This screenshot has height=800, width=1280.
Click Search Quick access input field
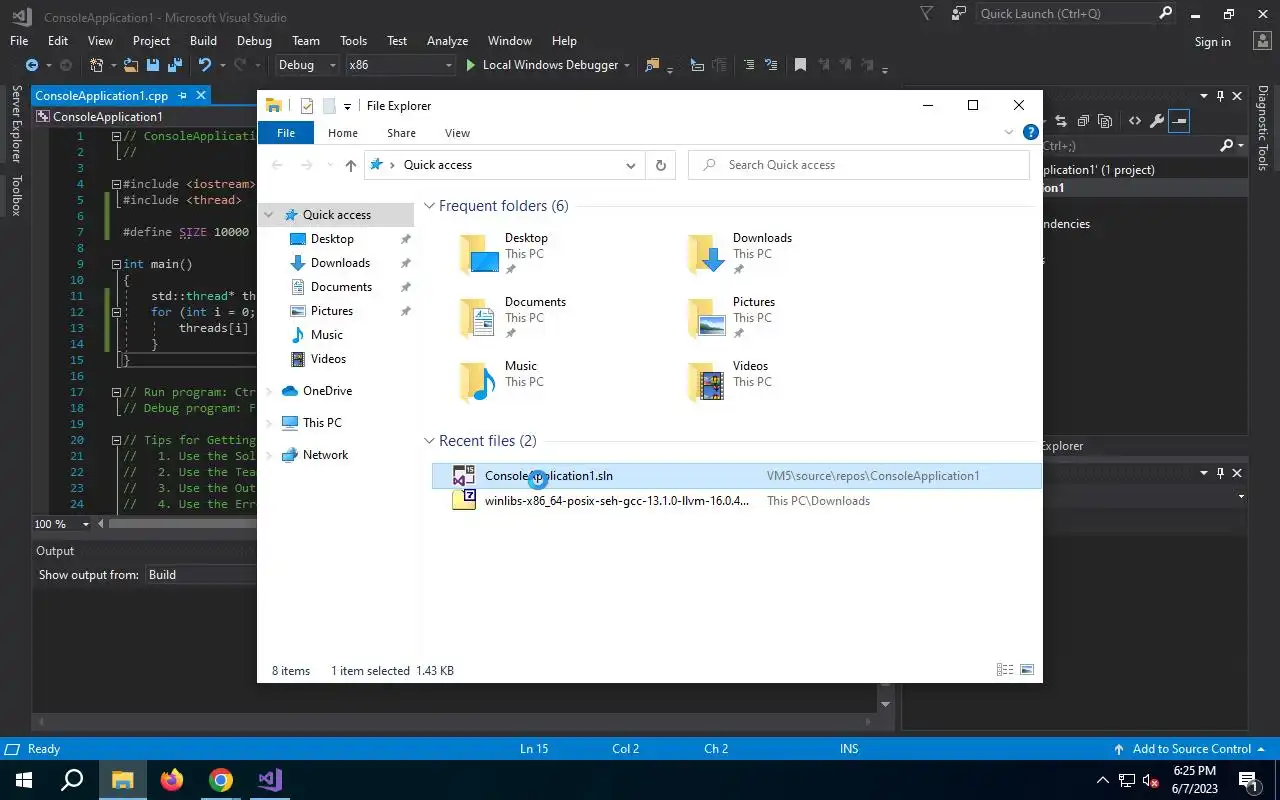(859, 165)
